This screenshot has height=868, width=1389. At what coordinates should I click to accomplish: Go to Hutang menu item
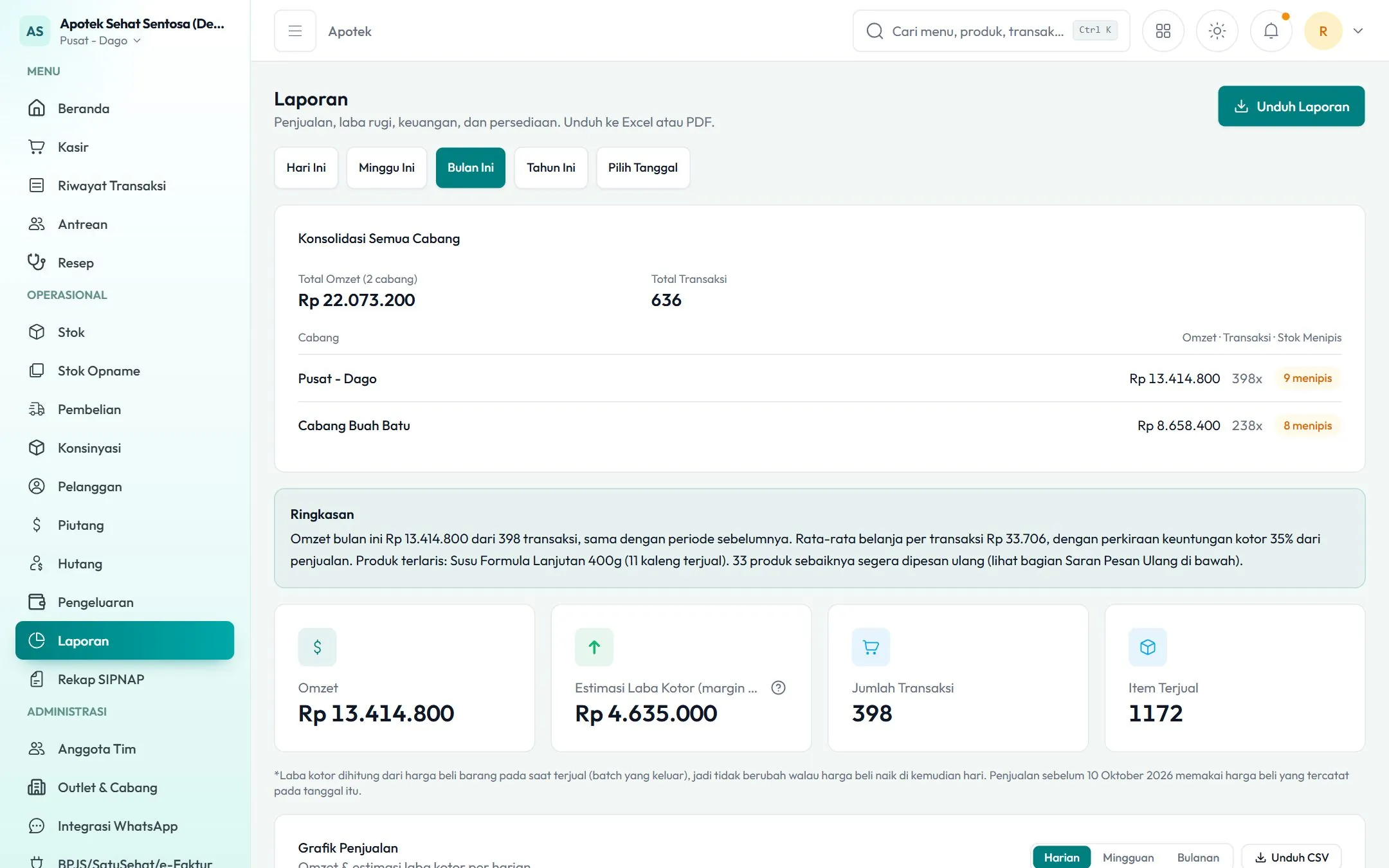[x=125, y=563]
